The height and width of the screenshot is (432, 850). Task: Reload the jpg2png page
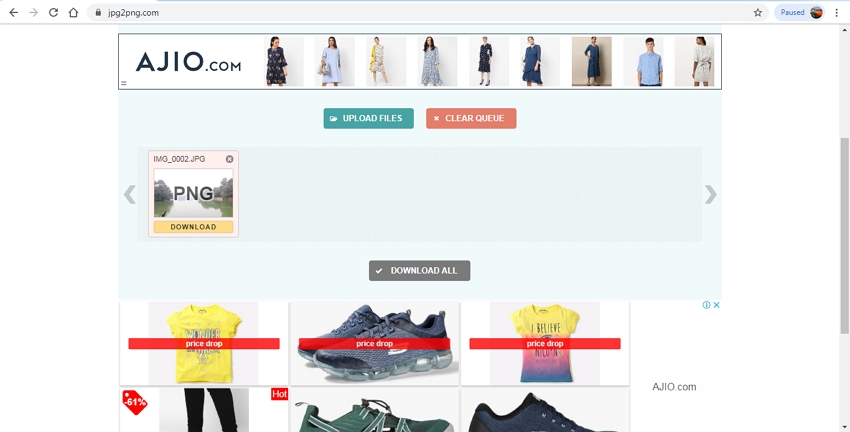pyautogui.click(x=53, y=13)
